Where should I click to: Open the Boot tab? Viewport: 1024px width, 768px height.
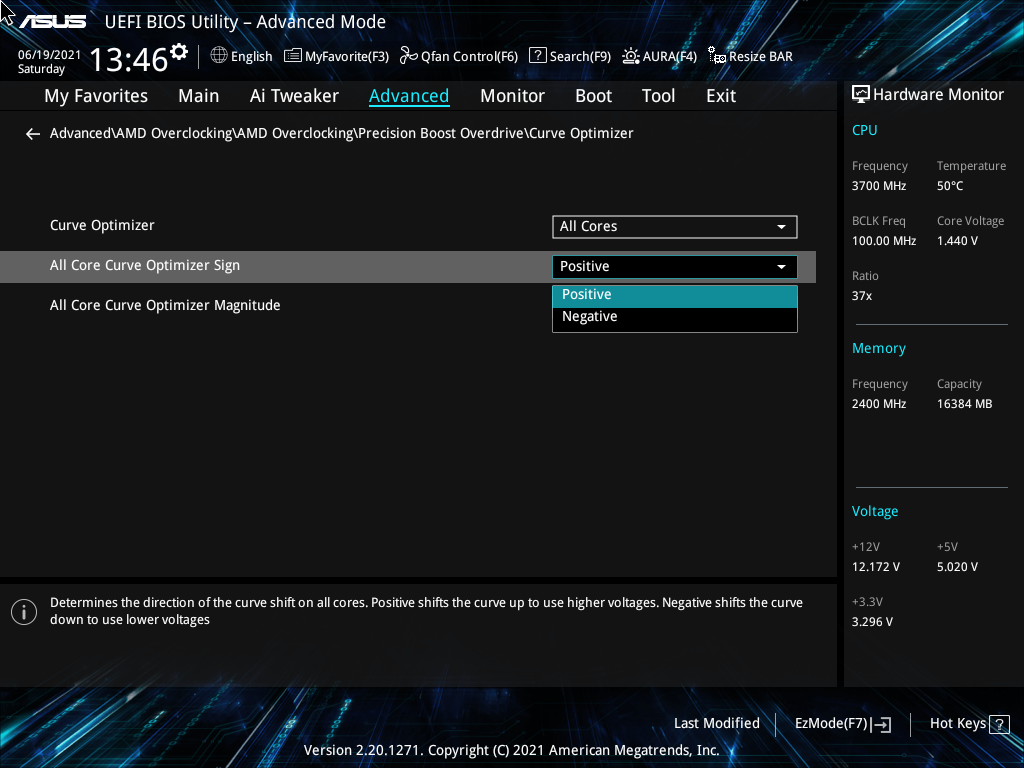pos(593,96)
